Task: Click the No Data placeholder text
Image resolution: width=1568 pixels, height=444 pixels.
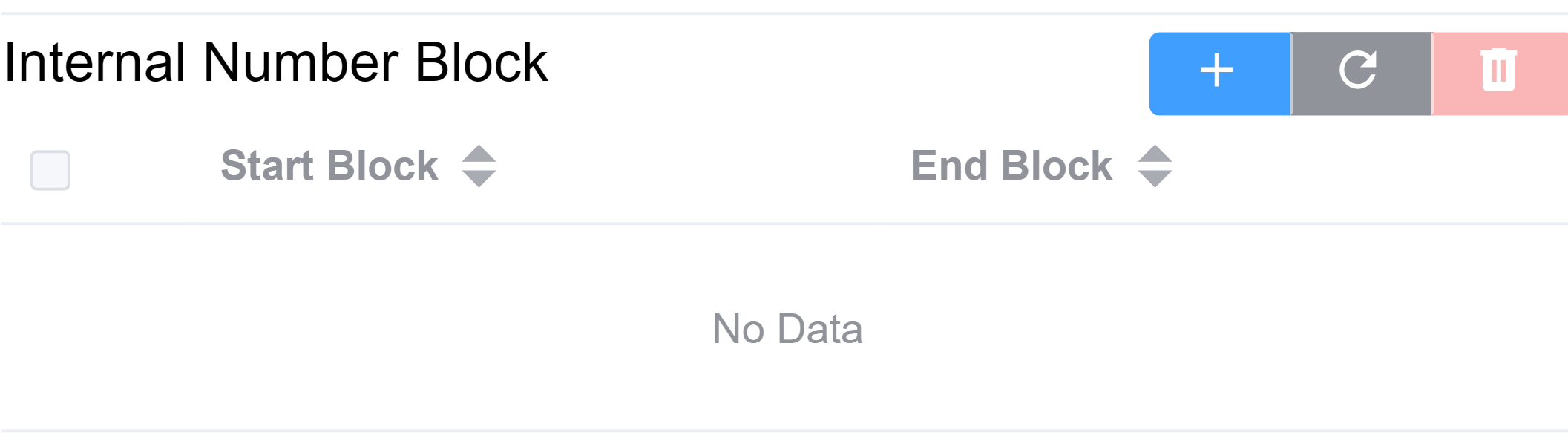Action: (787, 329)
